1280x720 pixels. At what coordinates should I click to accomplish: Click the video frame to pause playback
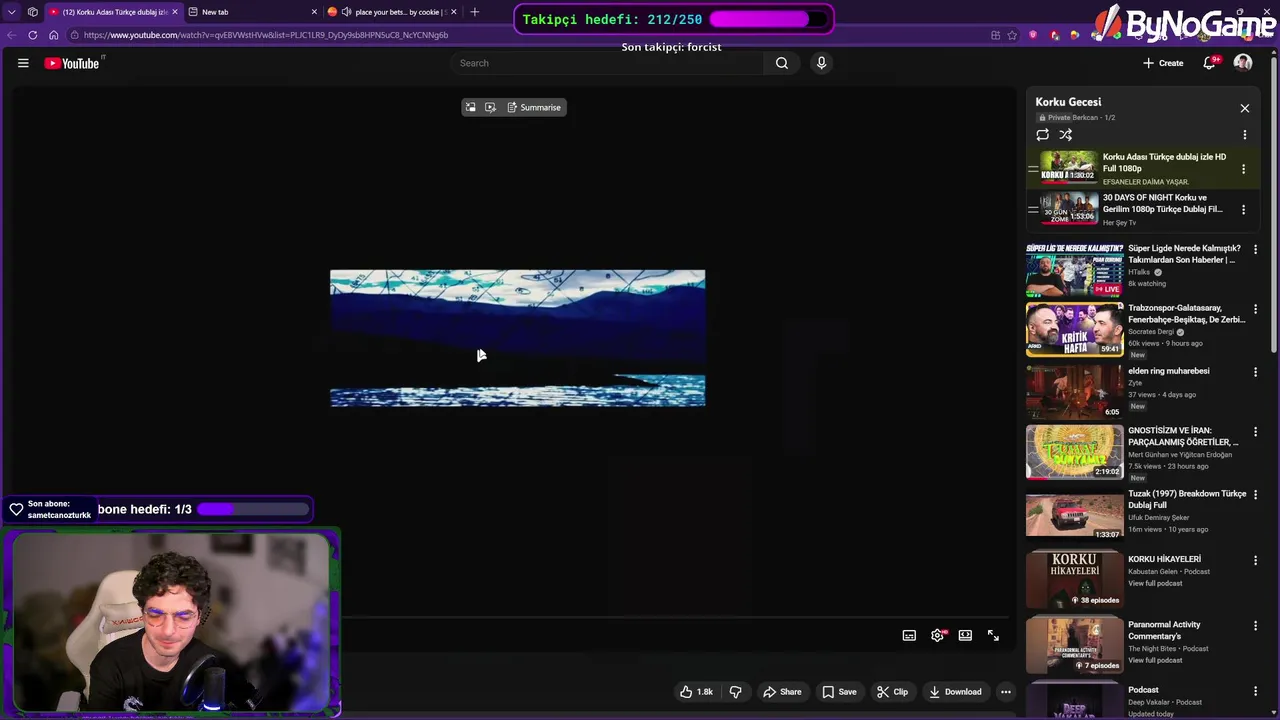pyautogui.click(x=517, y=338)
